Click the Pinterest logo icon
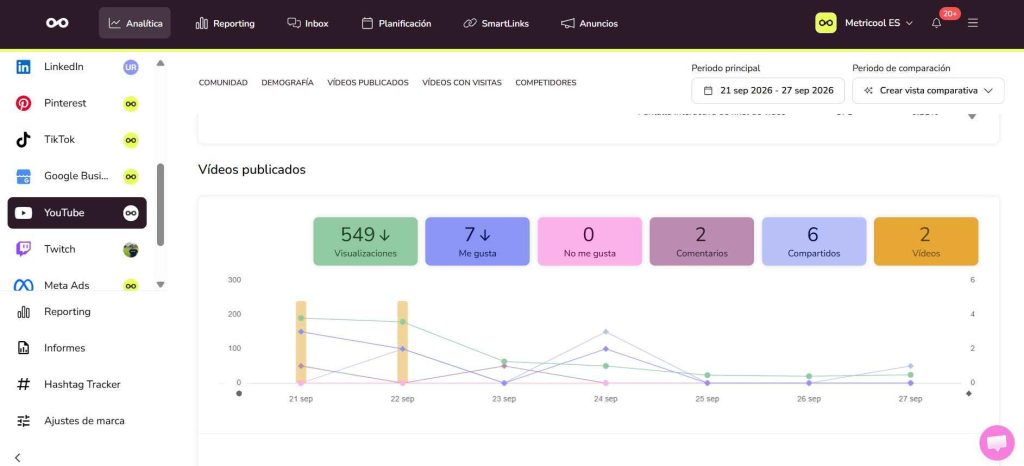The height and width of the screenshot is (466, 1024). pyautogui.click(x=24, y=103)
